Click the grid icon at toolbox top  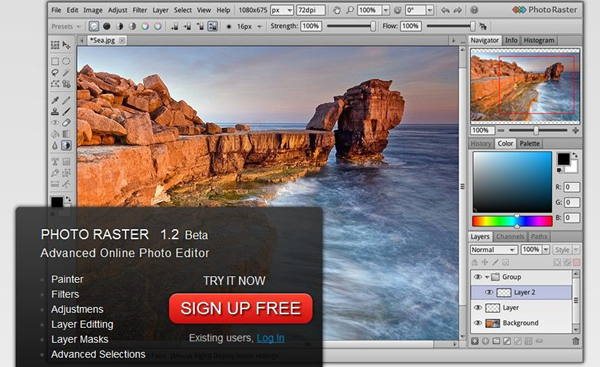tap(55, 45)
